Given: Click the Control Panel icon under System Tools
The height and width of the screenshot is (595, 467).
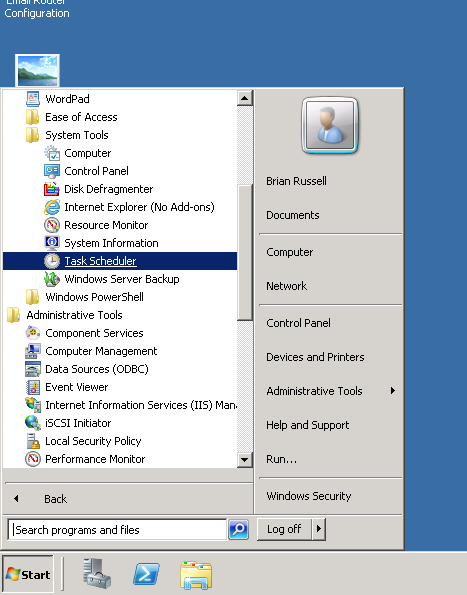Looking at the screenshot, I should [52, 171].
